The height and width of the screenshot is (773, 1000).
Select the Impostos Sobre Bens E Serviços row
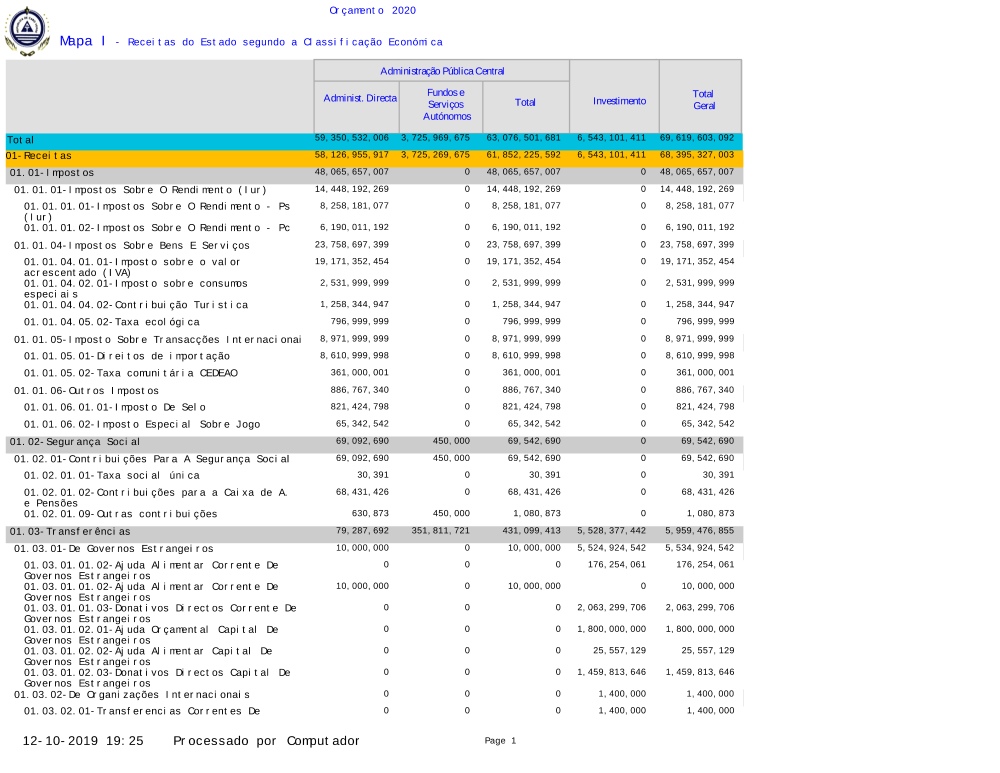coord(132,245)
